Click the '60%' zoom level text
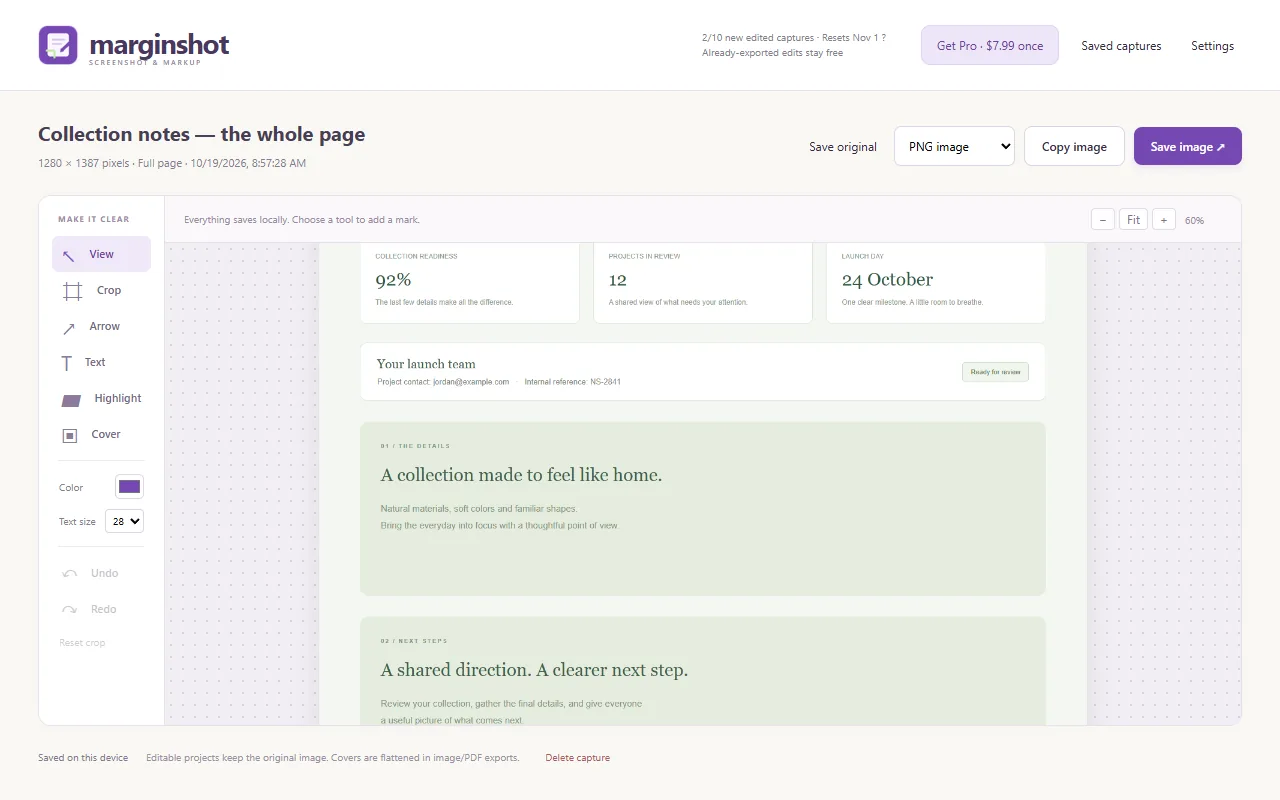The height and width of the screenshot is (800, 1280). [1194, 220]
